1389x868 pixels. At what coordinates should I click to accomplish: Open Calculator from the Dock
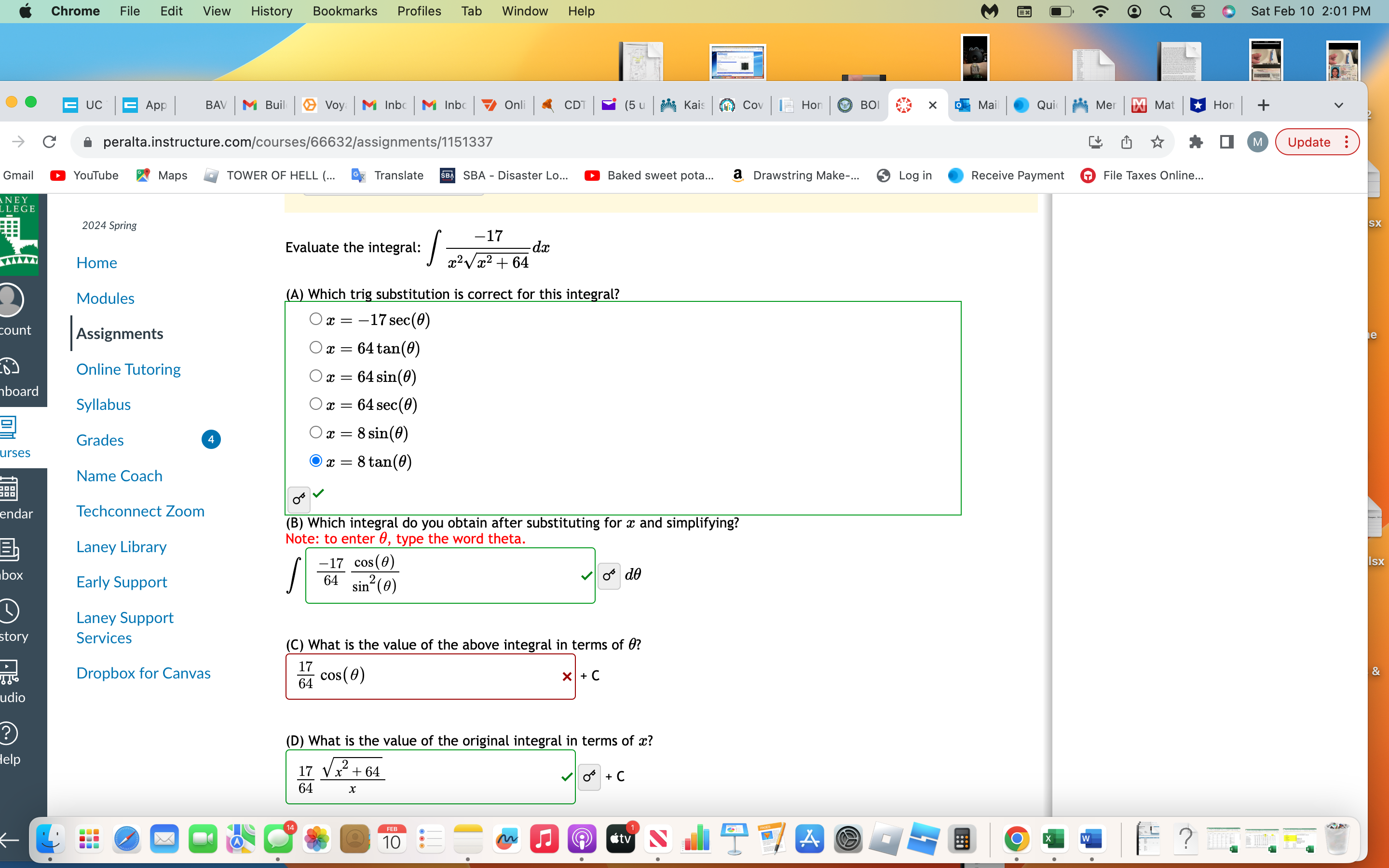[x=963, y=839]
